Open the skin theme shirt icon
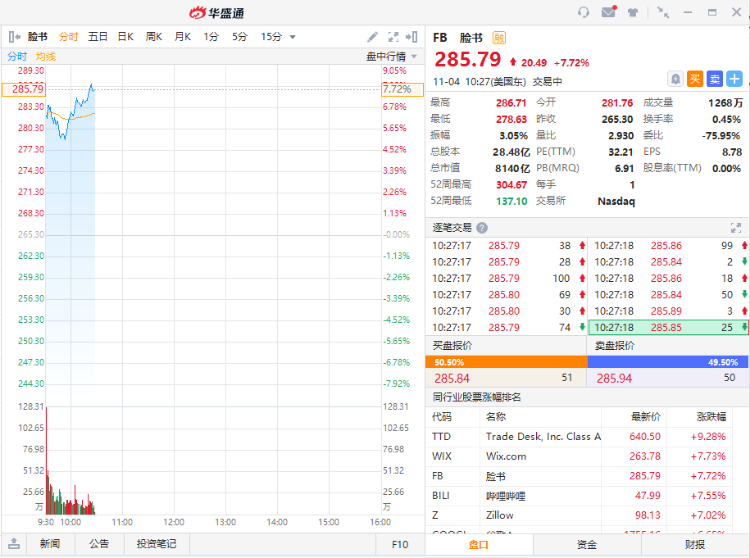The height and width of the screenshot is (558, 750). 633,13
